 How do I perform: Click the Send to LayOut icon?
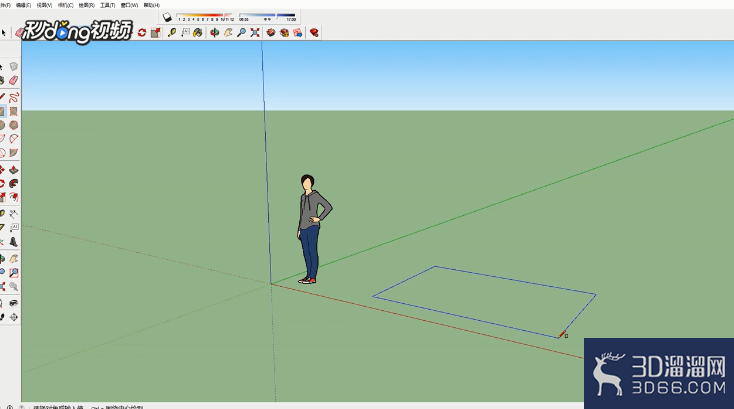[298, 32]
